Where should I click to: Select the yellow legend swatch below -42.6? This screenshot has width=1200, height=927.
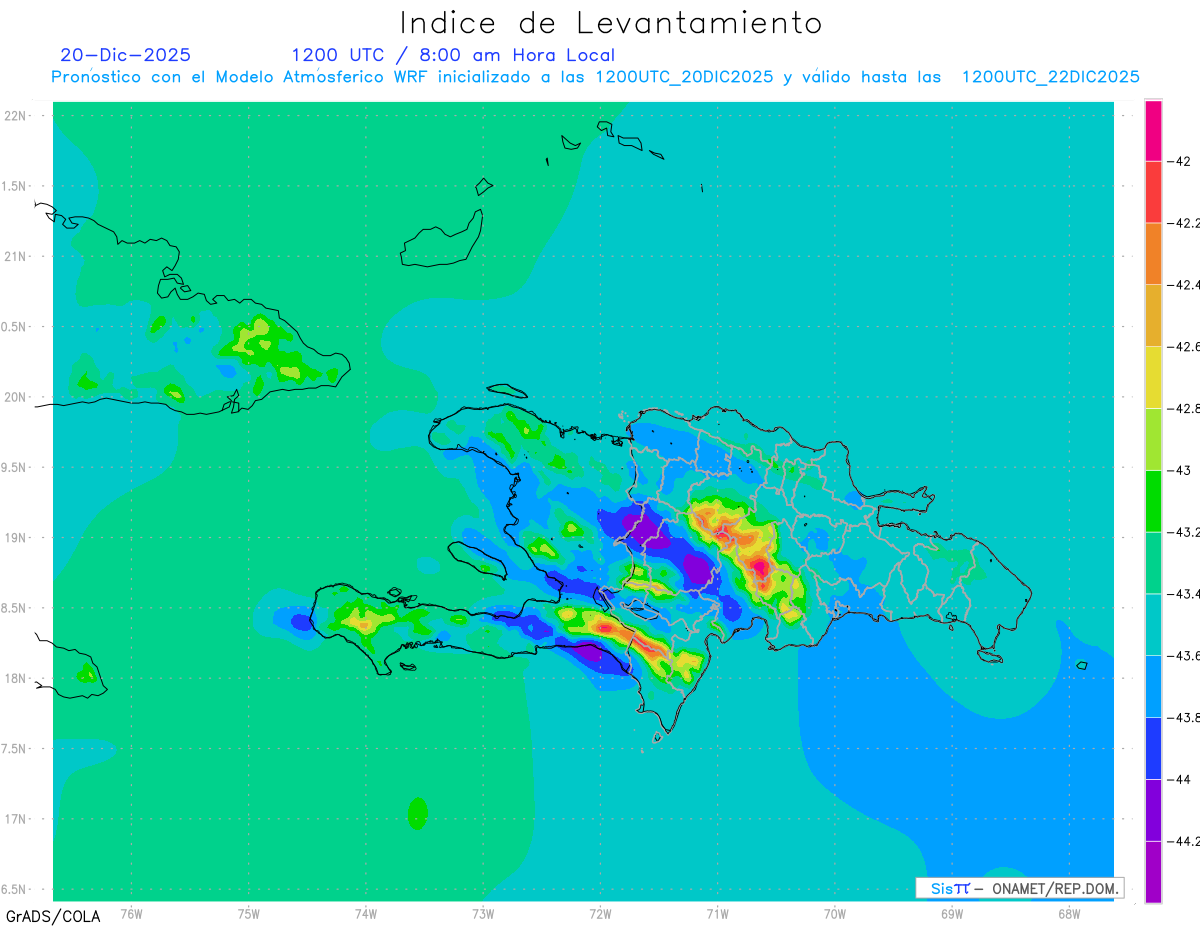coord(1153,377)
